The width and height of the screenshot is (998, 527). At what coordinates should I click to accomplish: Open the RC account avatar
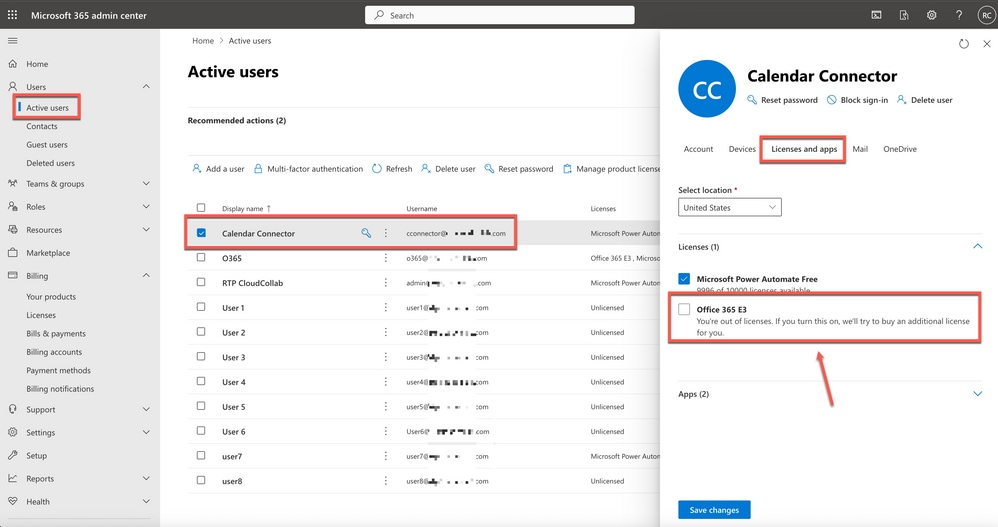(x=986, y=15)
